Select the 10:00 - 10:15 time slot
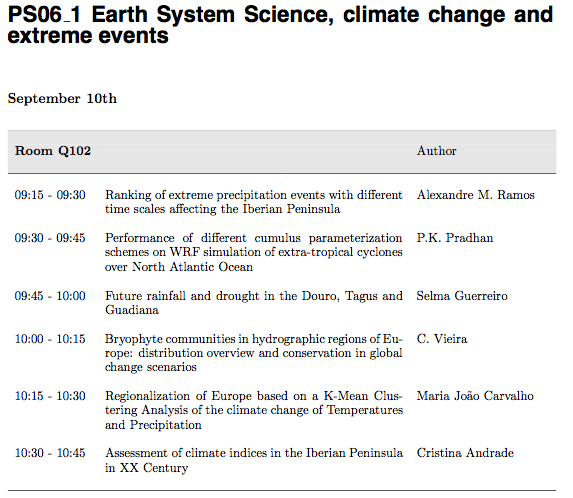The image size is (573, 498). [x=50, y=339]
